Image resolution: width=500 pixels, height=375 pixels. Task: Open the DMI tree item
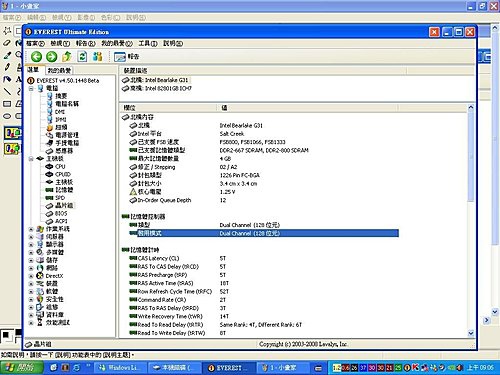pyautogui.click(x=60, y=112)
